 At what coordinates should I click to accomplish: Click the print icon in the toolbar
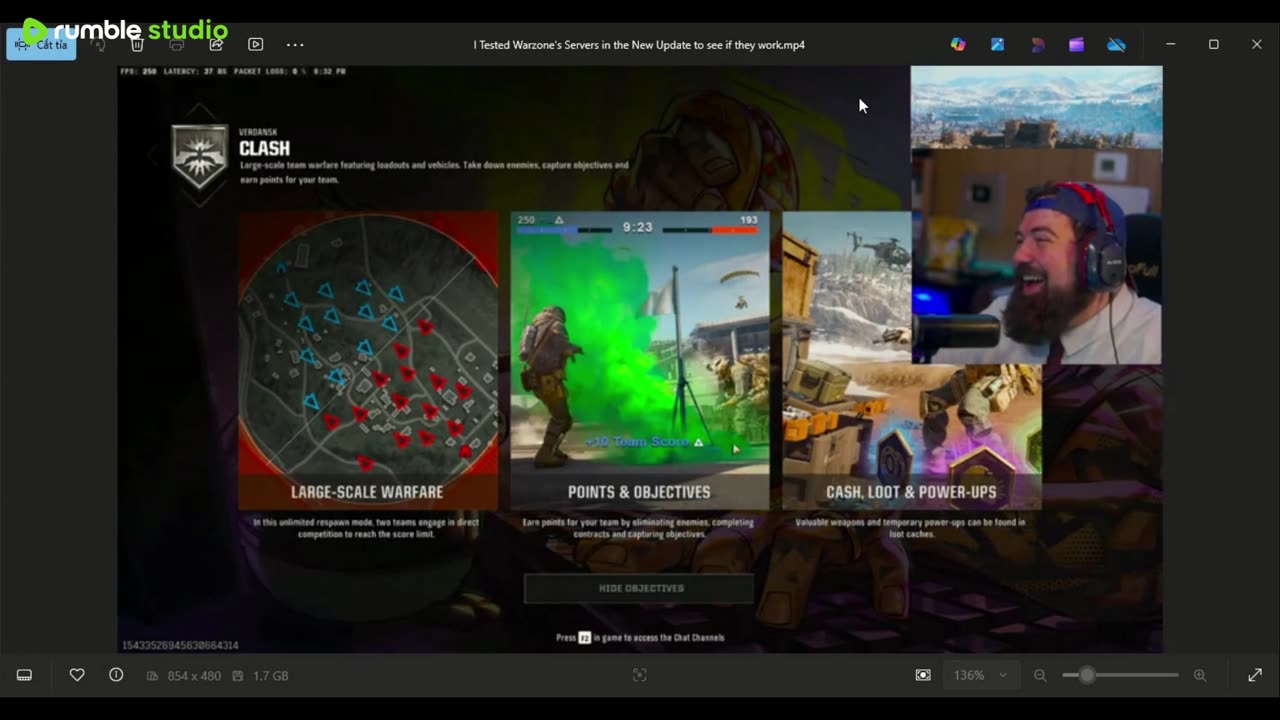[177, 44]
